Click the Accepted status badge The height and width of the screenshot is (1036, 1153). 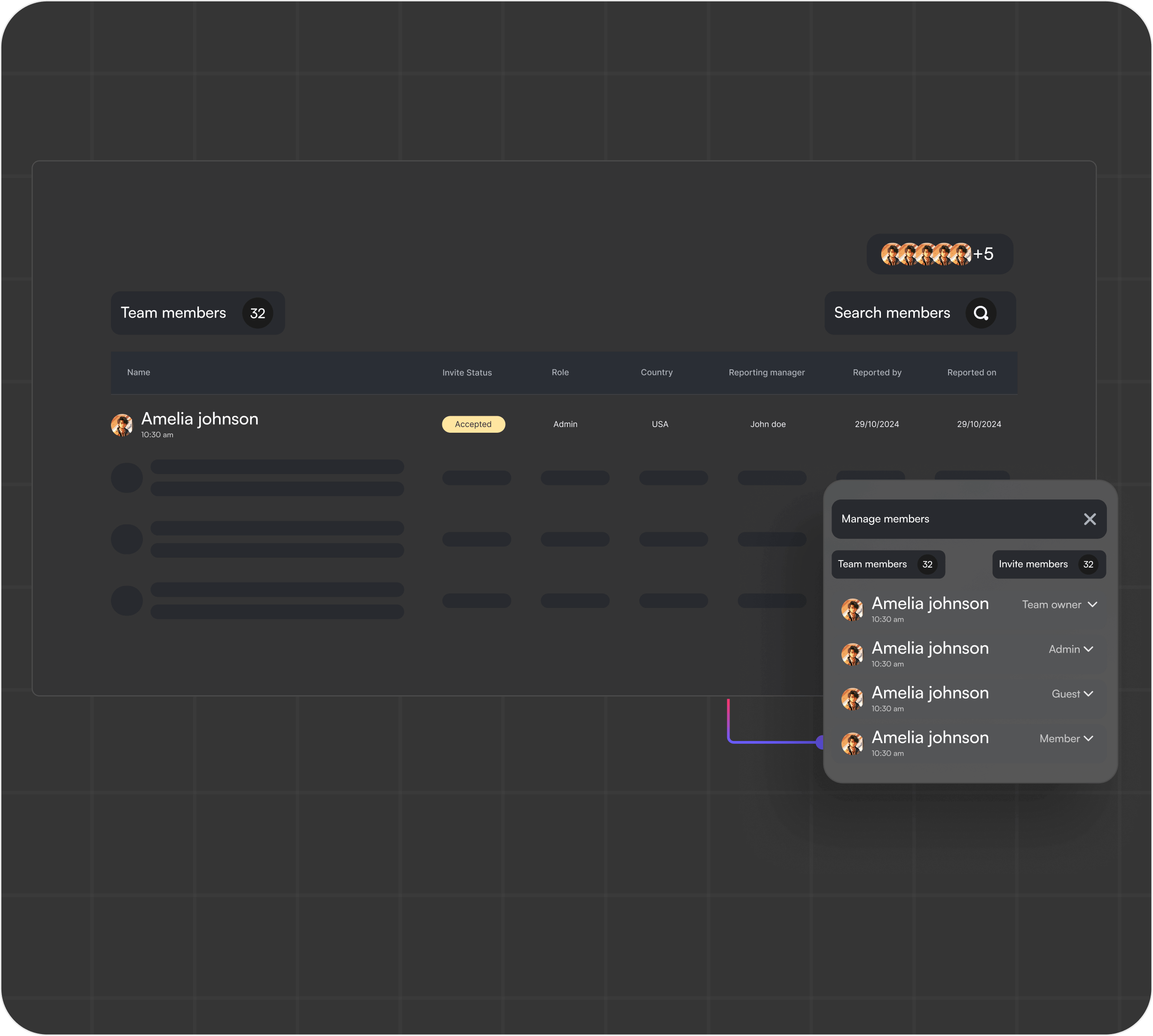pos(473,424)
